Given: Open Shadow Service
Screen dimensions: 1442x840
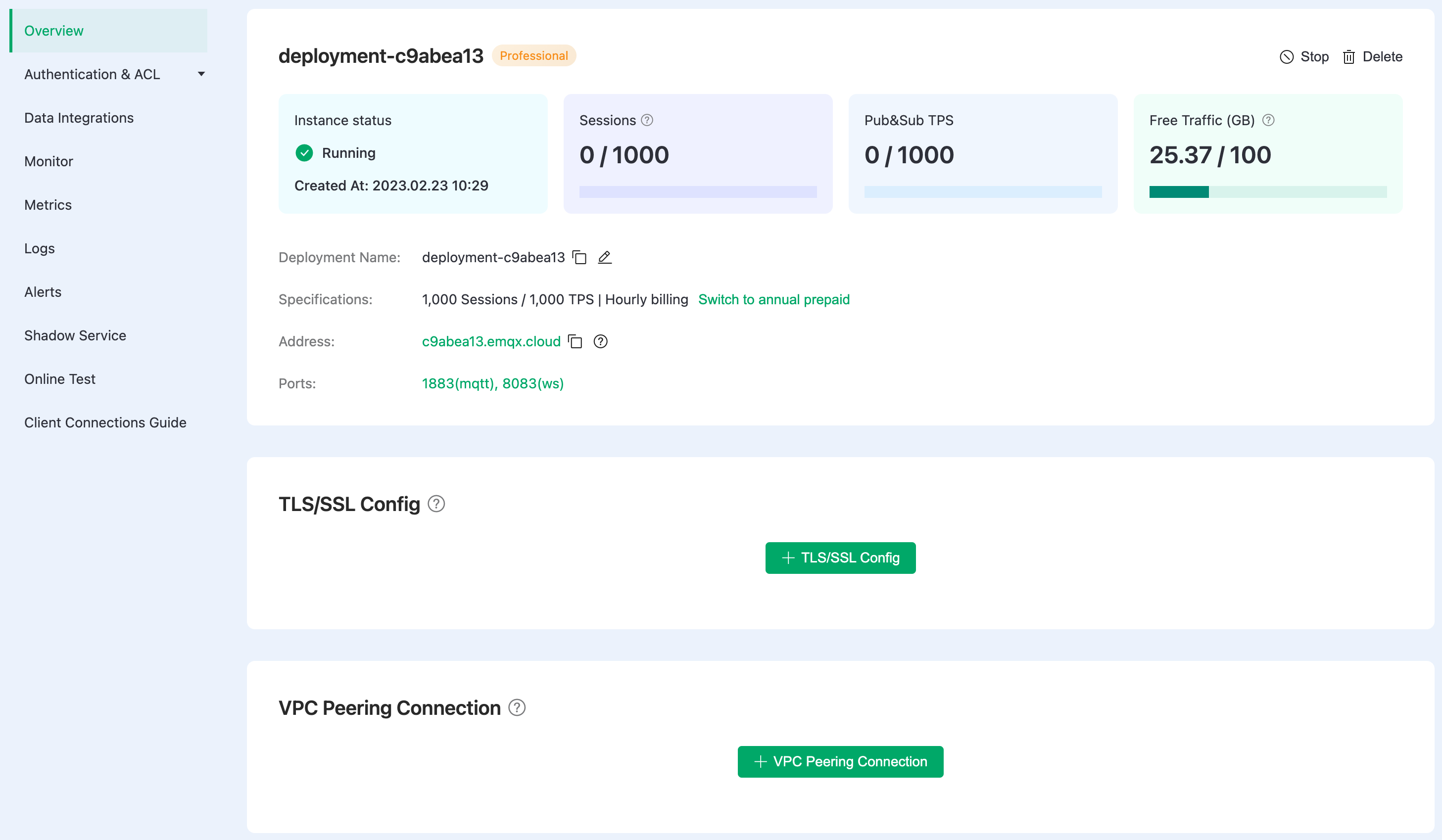Looking at the screenshot, I should (75, 335).
